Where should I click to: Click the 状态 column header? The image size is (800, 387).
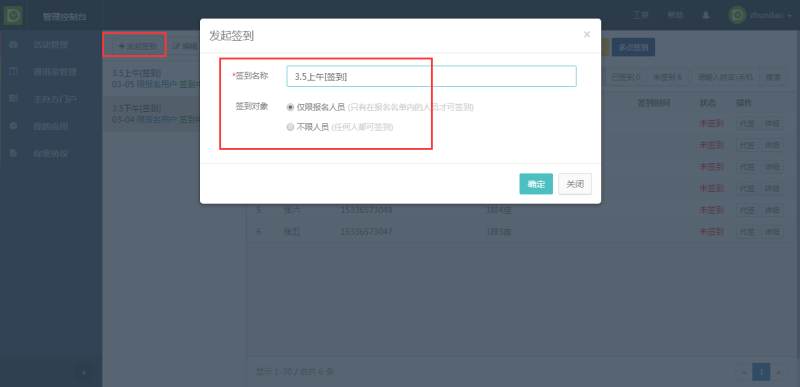coord(707,103)
